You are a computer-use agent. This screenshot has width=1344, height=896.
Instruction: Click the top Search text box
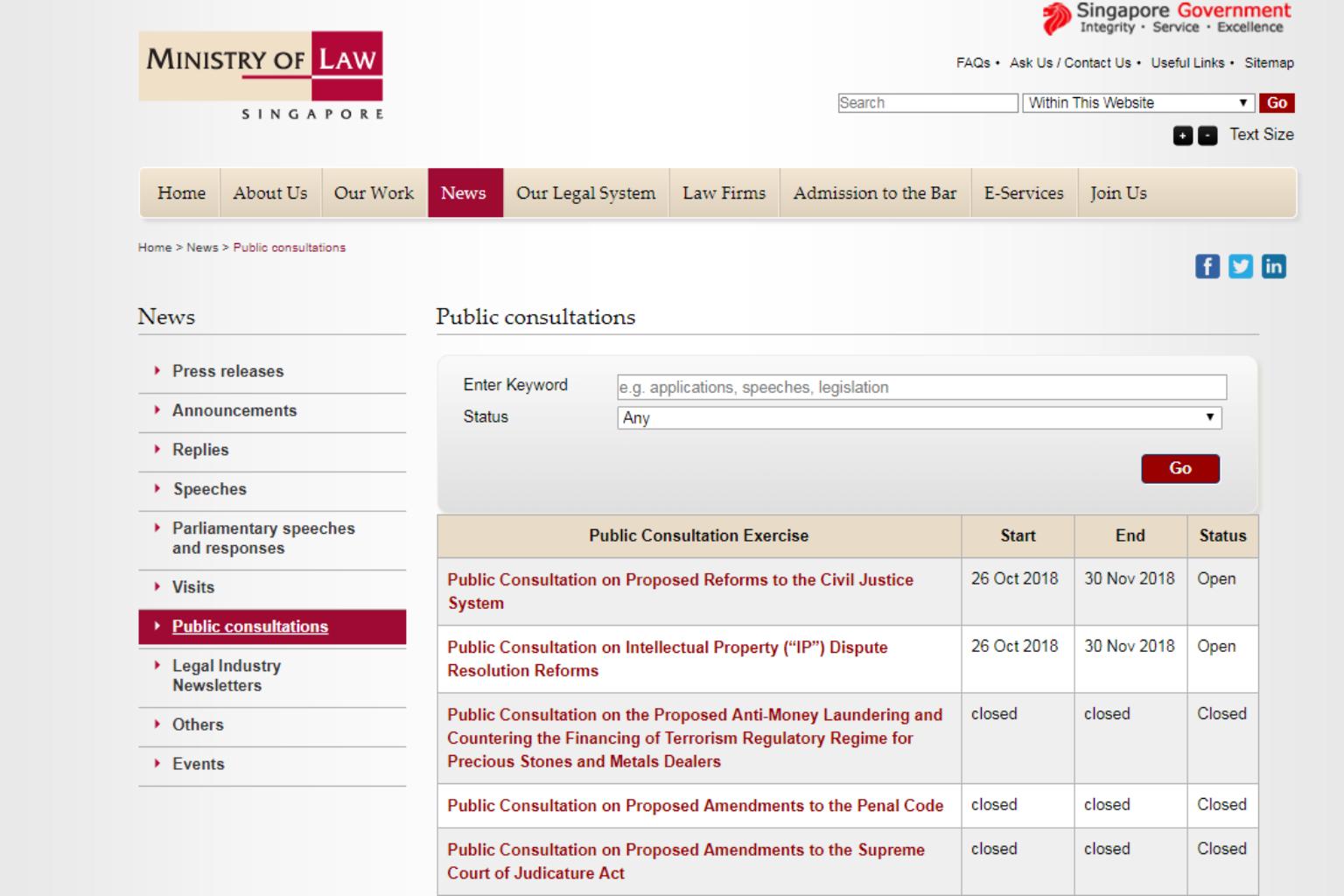point(927,103)
